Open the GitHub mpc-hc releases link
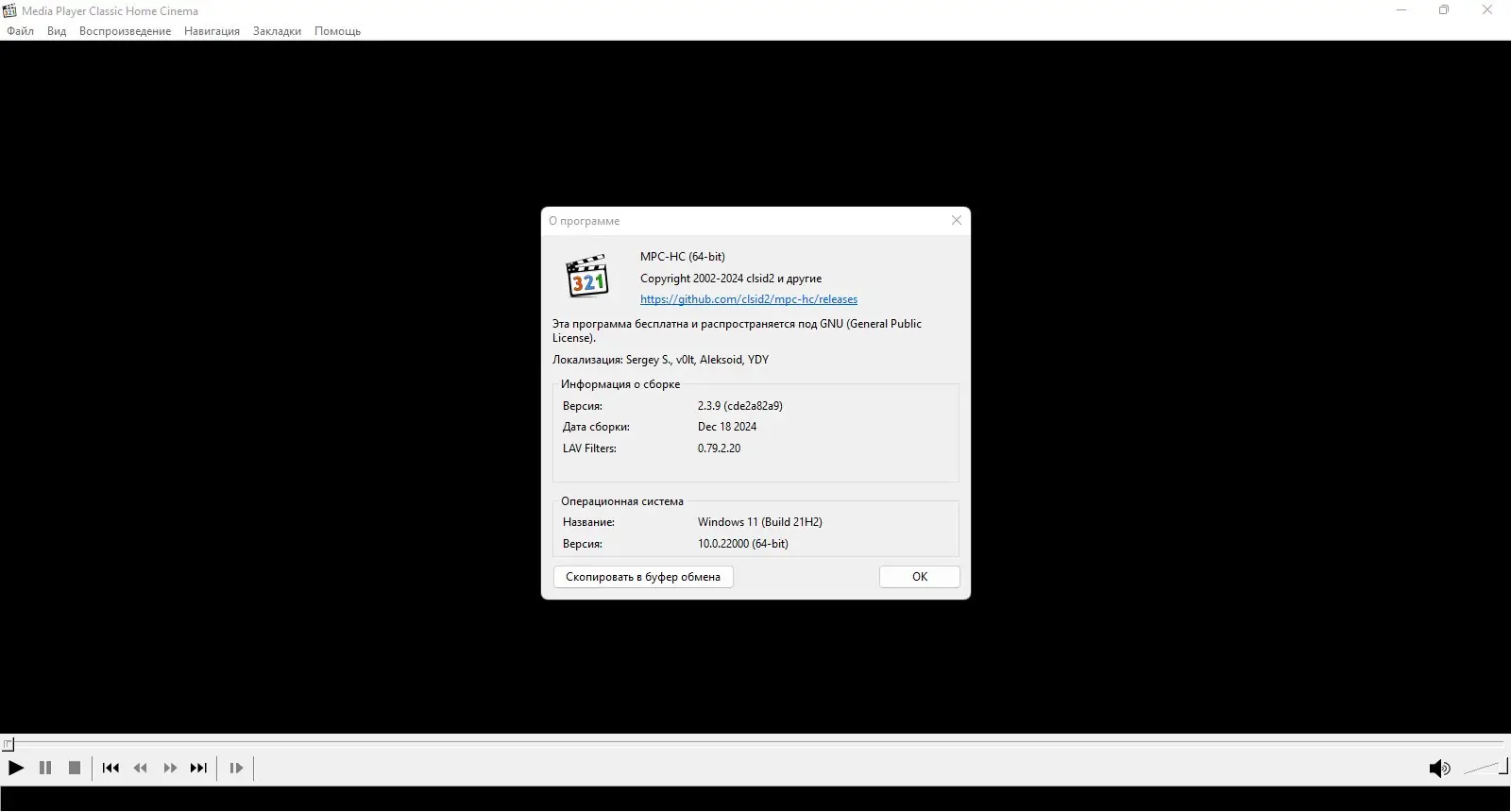This screenshot has width=1511, height=812. (749, 299)
